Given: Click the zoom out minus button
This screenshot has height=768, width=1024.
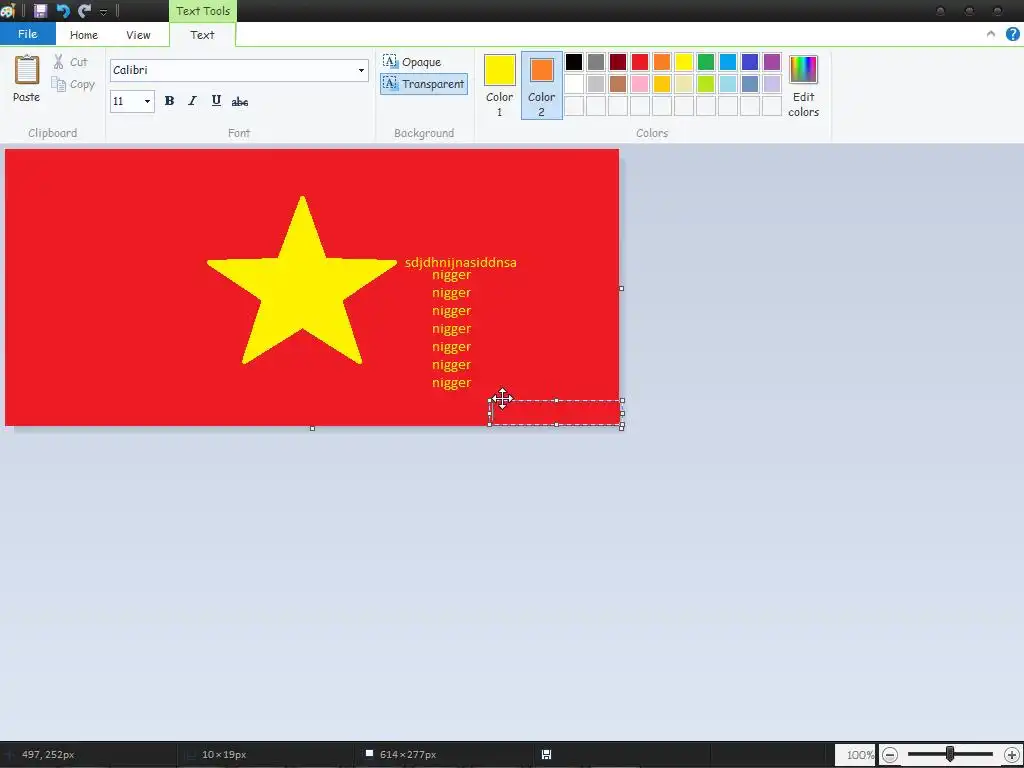Looking at the screenshot, I should coord(890,755).
